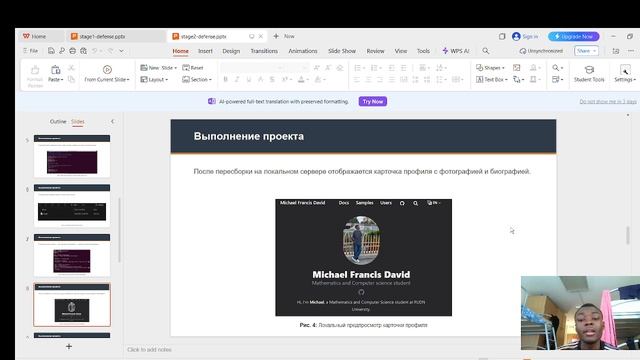Image resolution: width=640 pixels, height=360 pixels.
Task: Expand quick access toolbar customize chevron
Action: pyautogui.click(x=122, y=51)
